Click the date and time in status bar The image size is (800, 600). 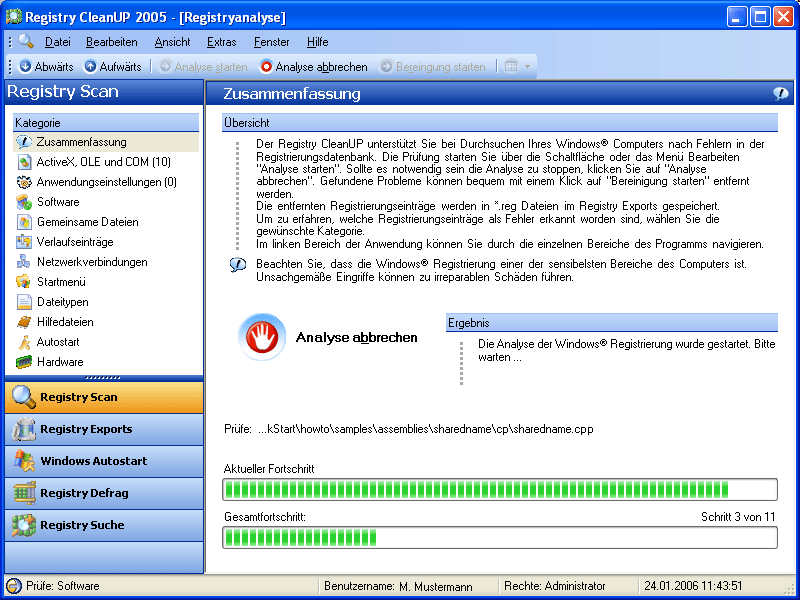(x=693, y=586)
